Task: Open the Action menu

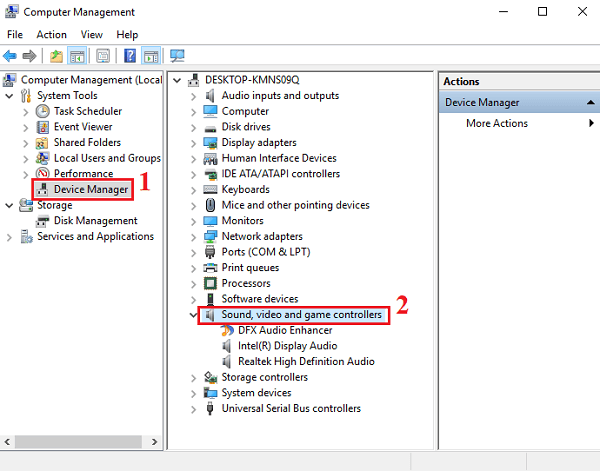Action: coord(51,35)
